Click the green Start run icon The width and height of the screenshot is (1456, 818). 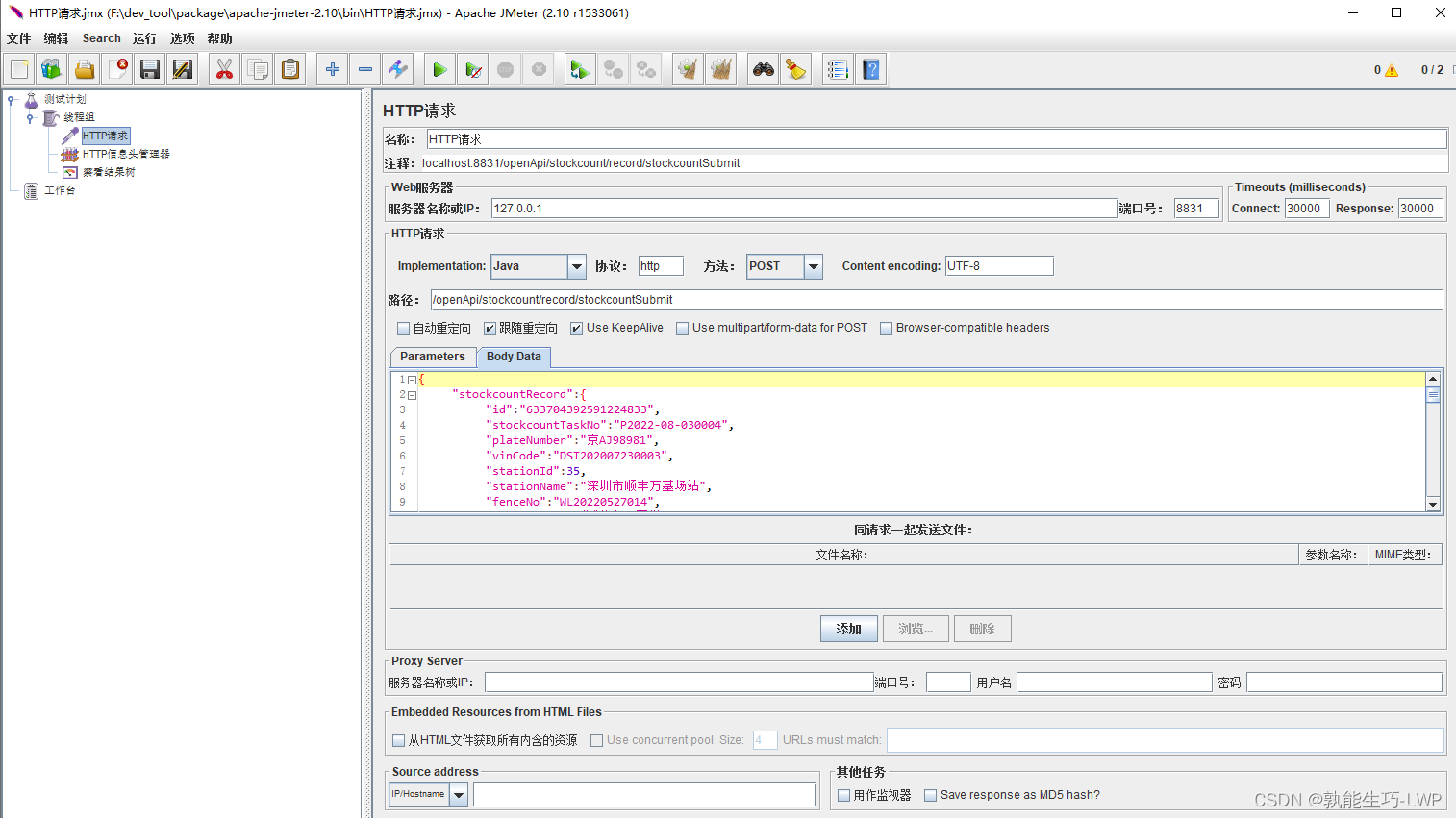pyautogui.click(x=439, y=69)
